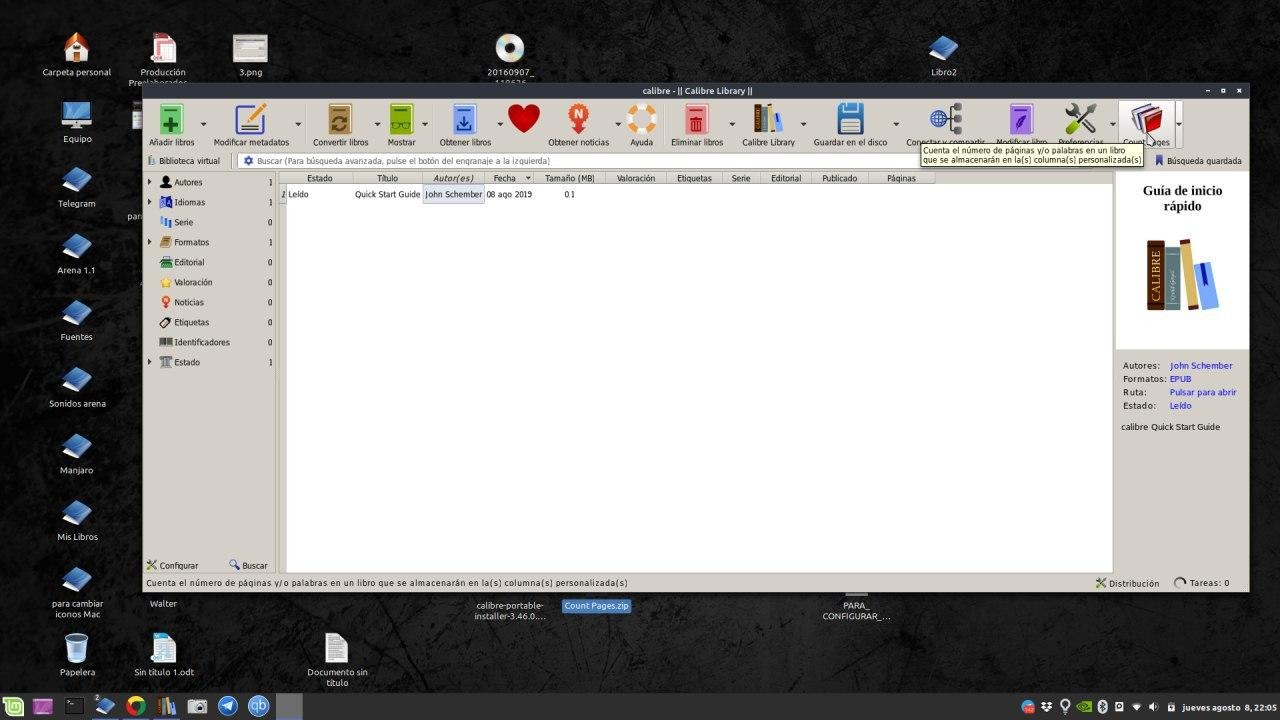Open Preferencias tools icon
The width and height of the screenshot is (1280, 720).
point(1080,119)
